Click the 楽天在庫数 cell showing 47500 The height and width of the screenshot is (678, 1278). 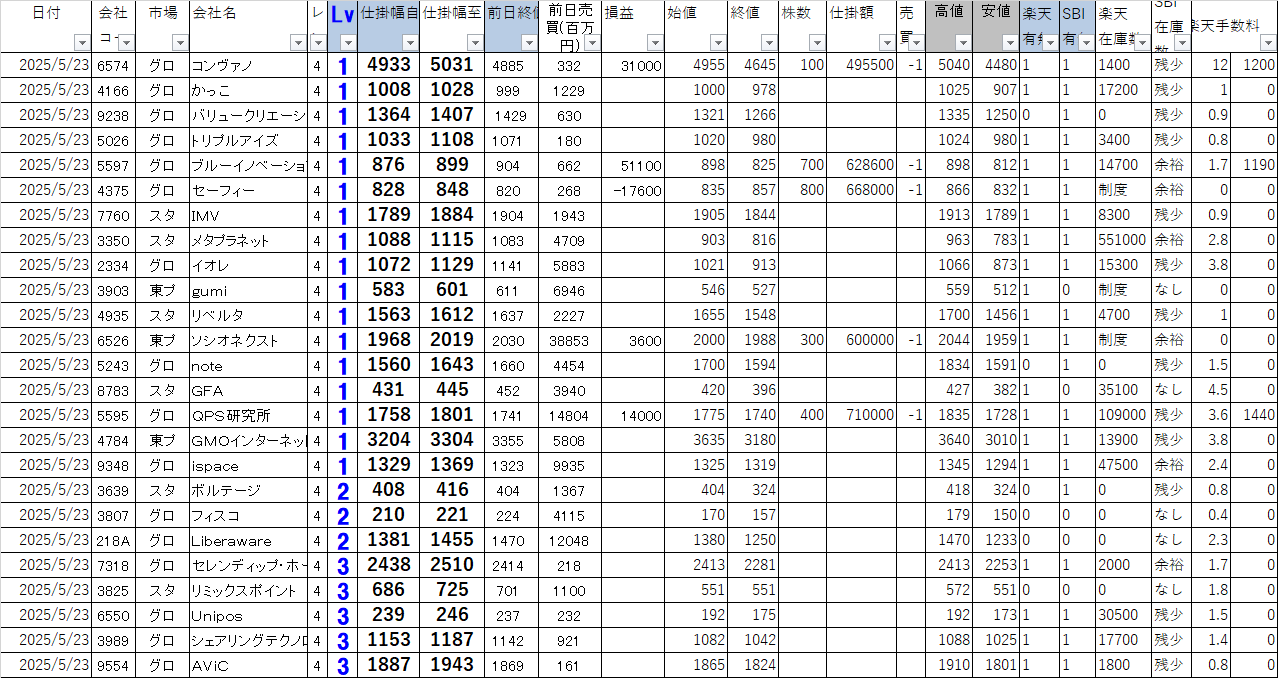pos(1124,465)
